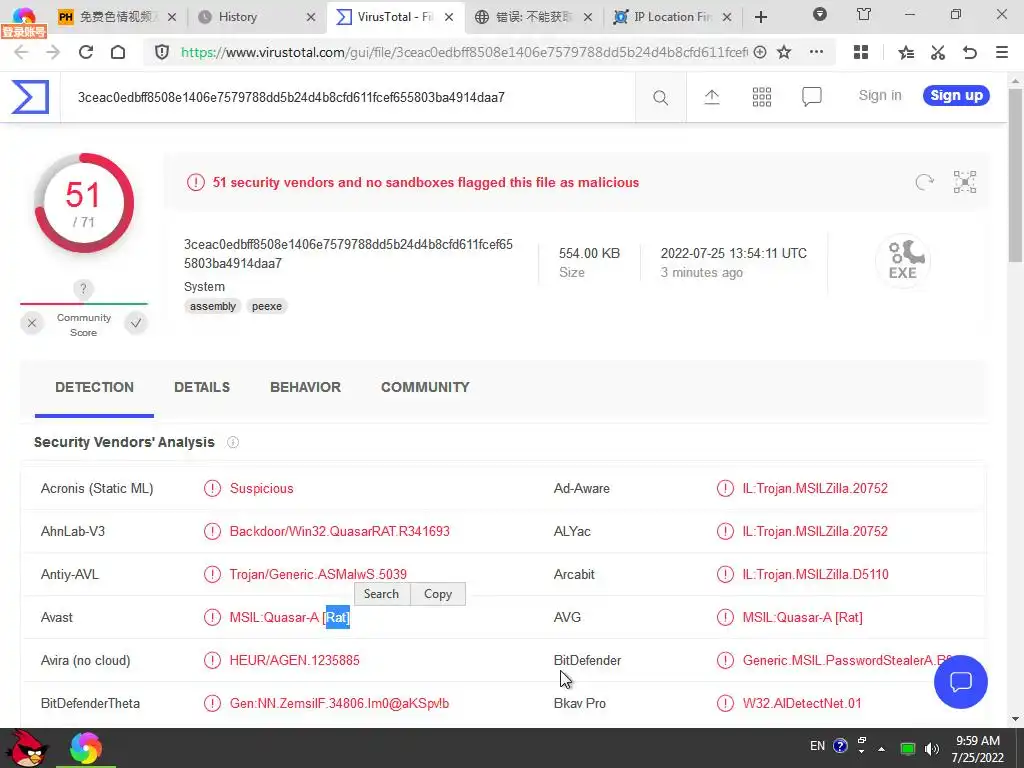Choose Search in selection popup
The image size is (1024, 768).
381,594
